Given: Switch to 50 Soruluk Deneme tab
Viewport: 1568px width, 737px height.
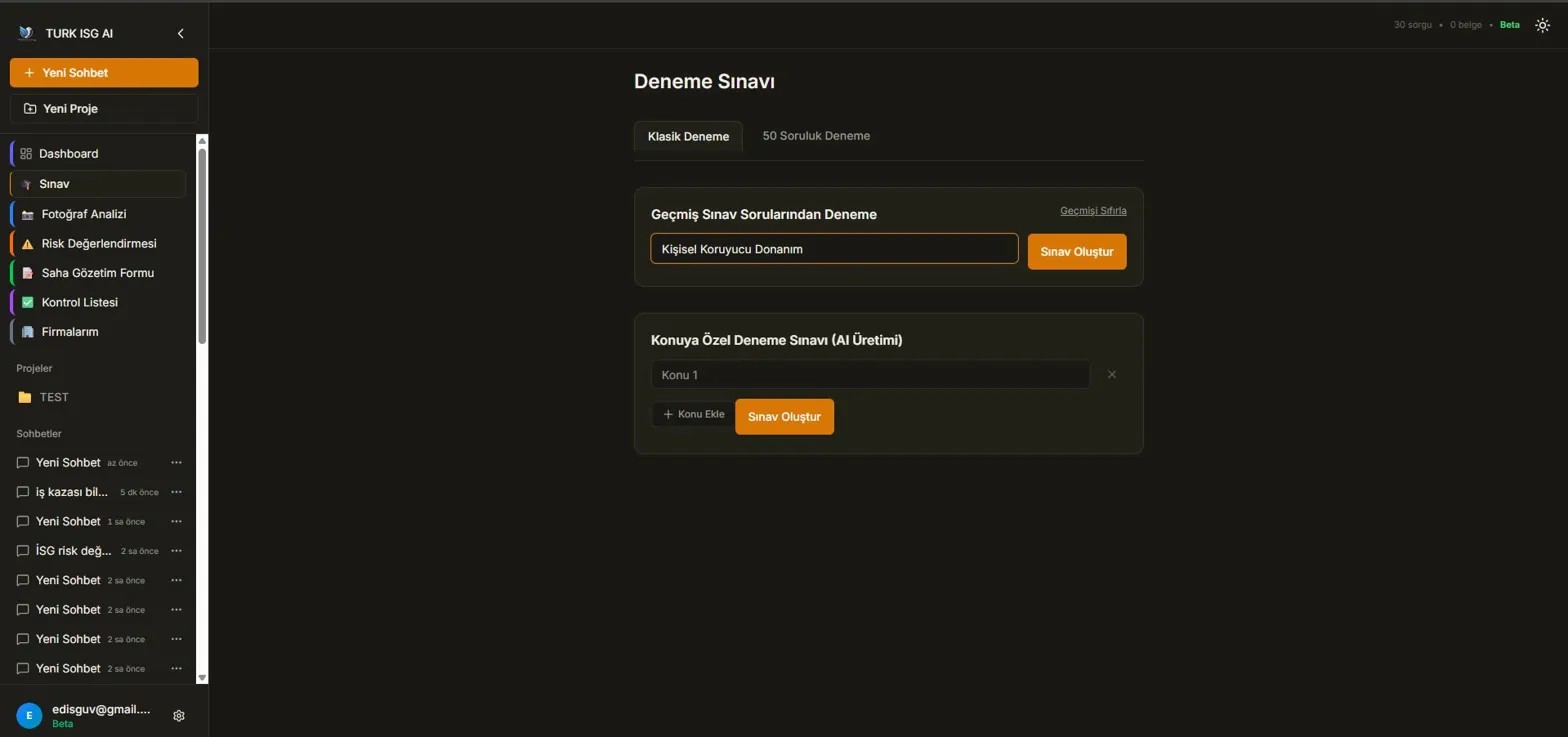Looking at the screenshot, I should (816, 136).
